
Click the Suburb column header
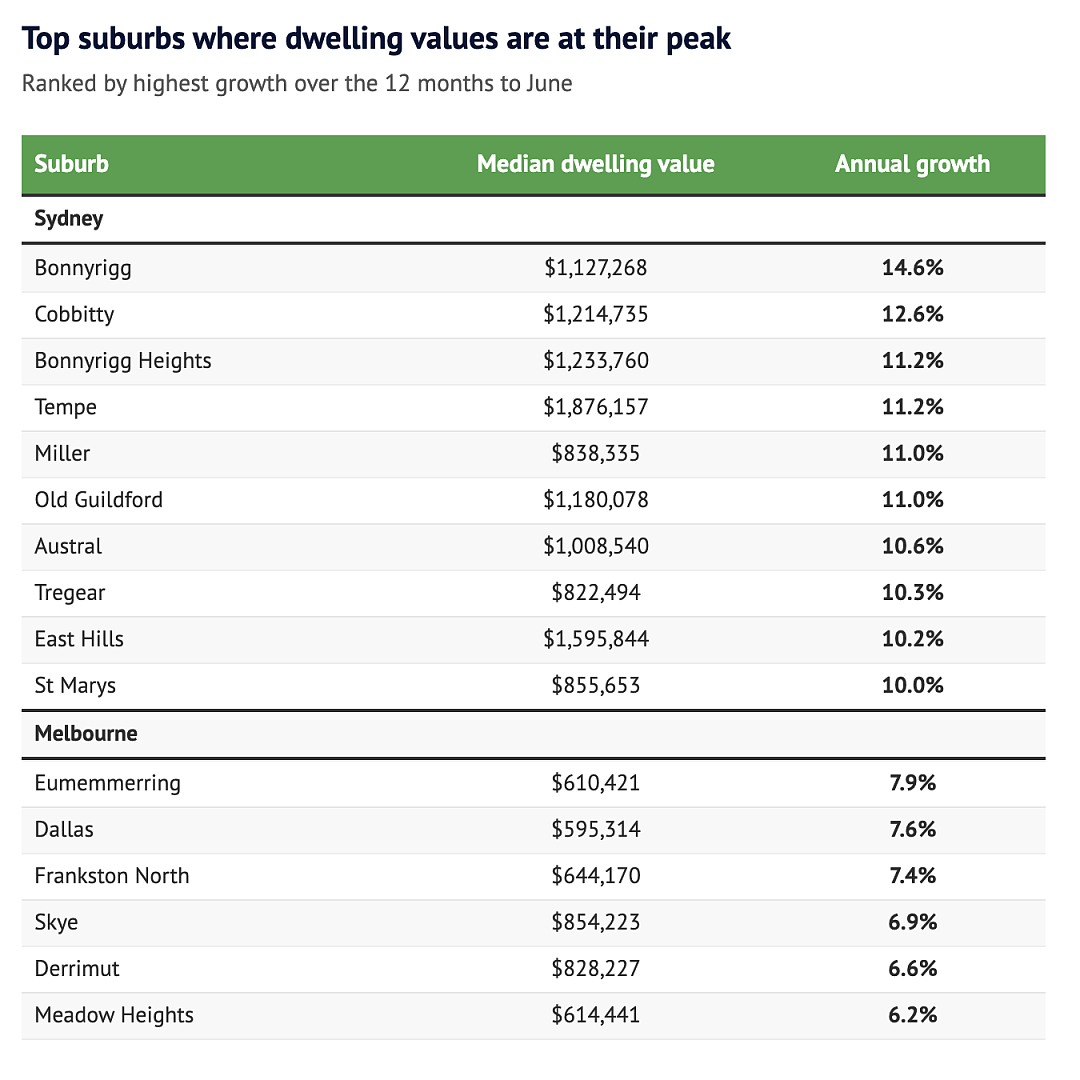tap(72, 164)
